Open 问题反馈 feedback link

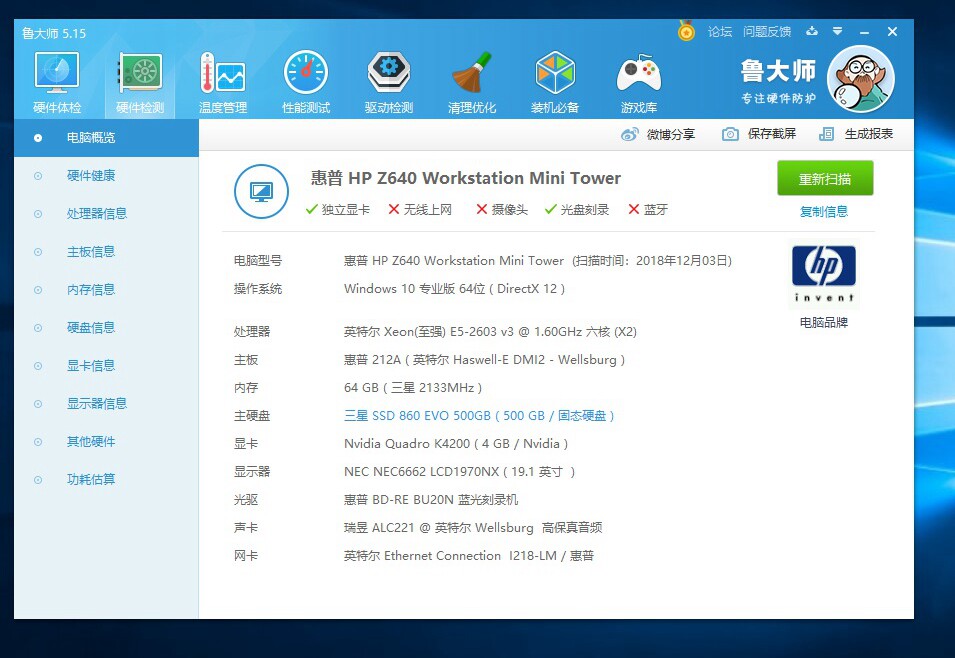point(767,32)
